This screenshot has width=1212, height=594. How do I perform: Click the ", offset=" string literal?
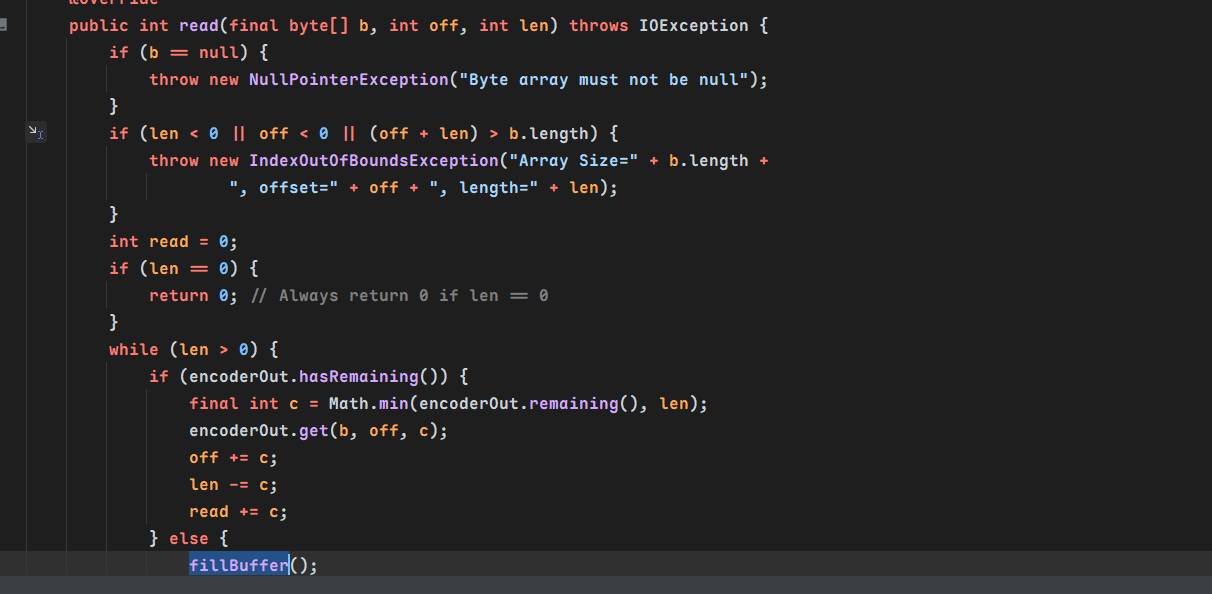(283, 187)
